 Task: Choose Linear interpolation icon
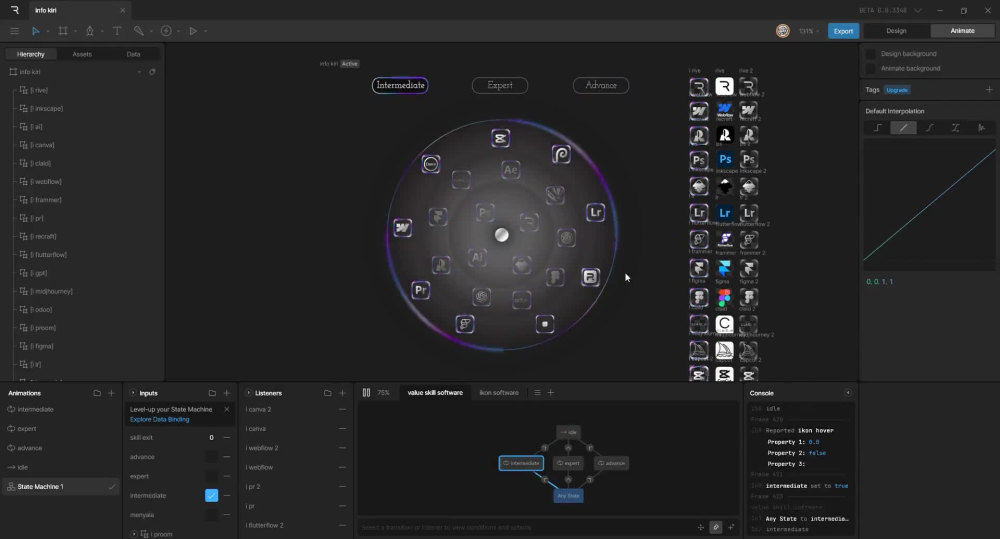(x=903, y=128)
